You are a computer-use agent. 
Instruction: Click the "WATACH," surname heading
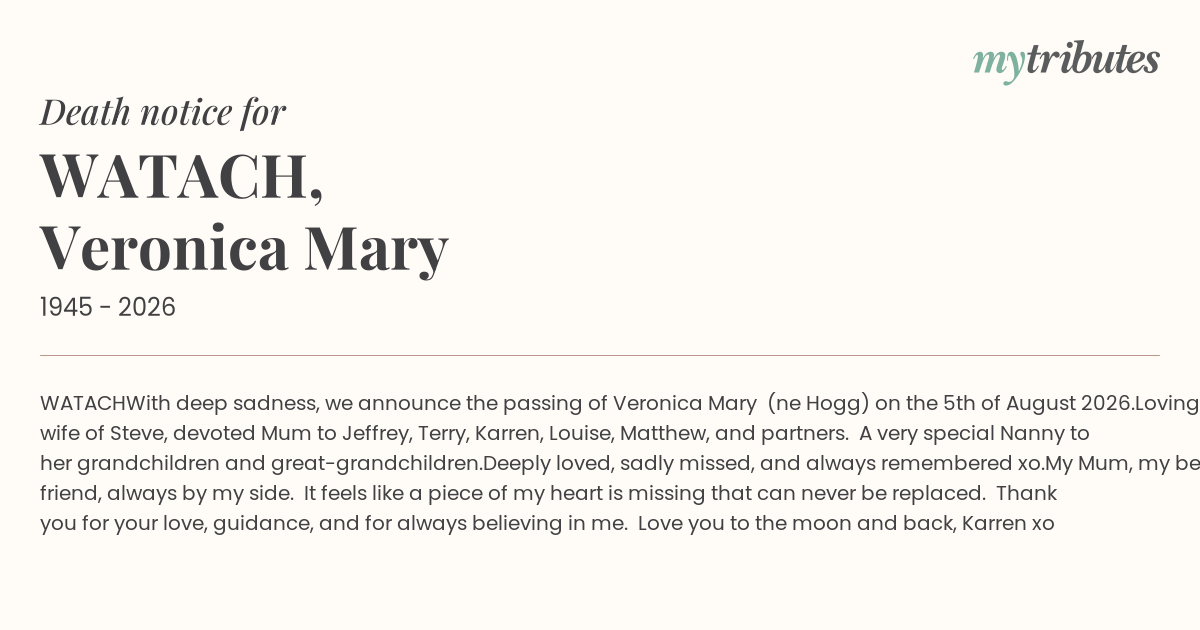(182, 177)
